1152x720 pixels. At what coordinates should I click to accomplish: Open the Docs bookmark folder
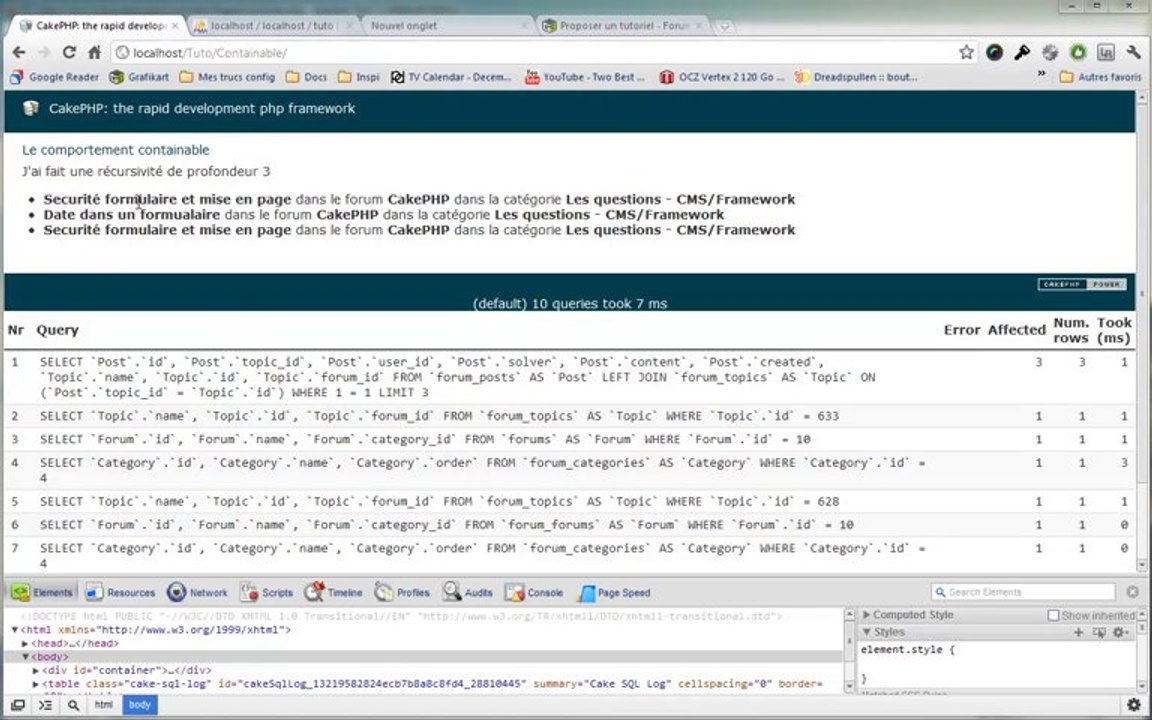(x=306, y=76)
